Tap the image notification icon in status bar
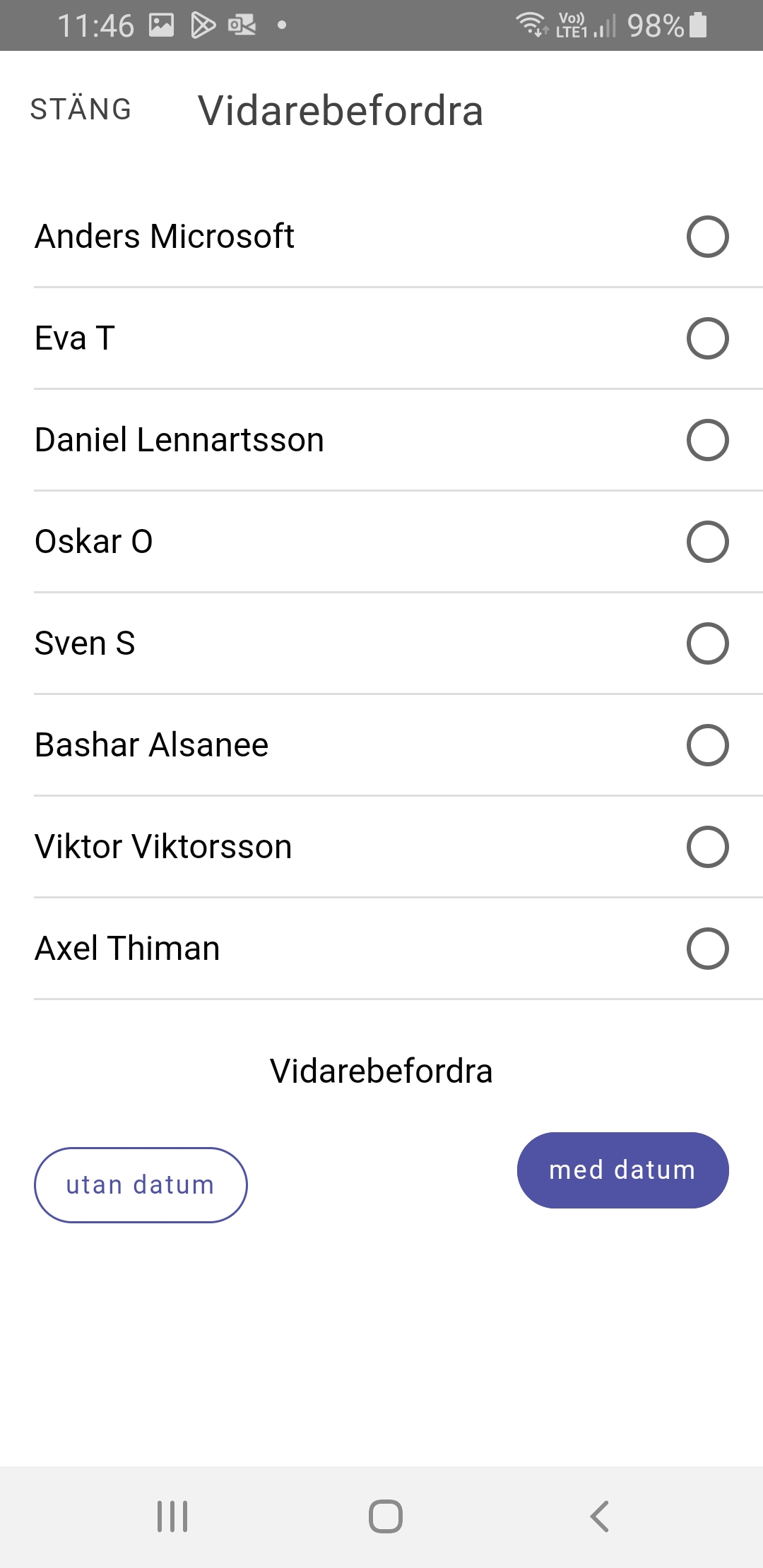 [x=162, y=25]
